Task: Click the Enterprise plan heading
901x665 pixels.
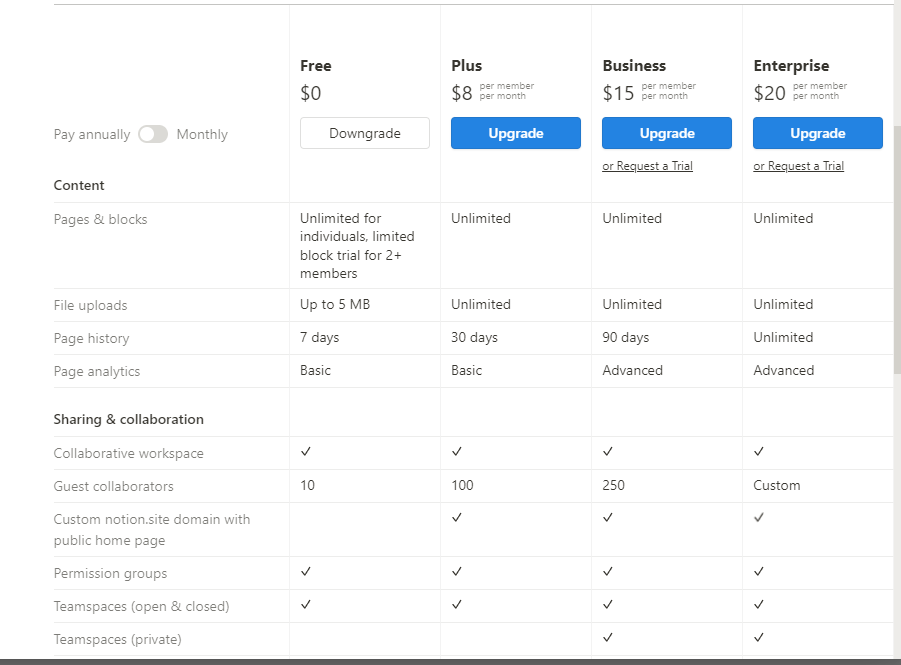Action: pos(791,67)
